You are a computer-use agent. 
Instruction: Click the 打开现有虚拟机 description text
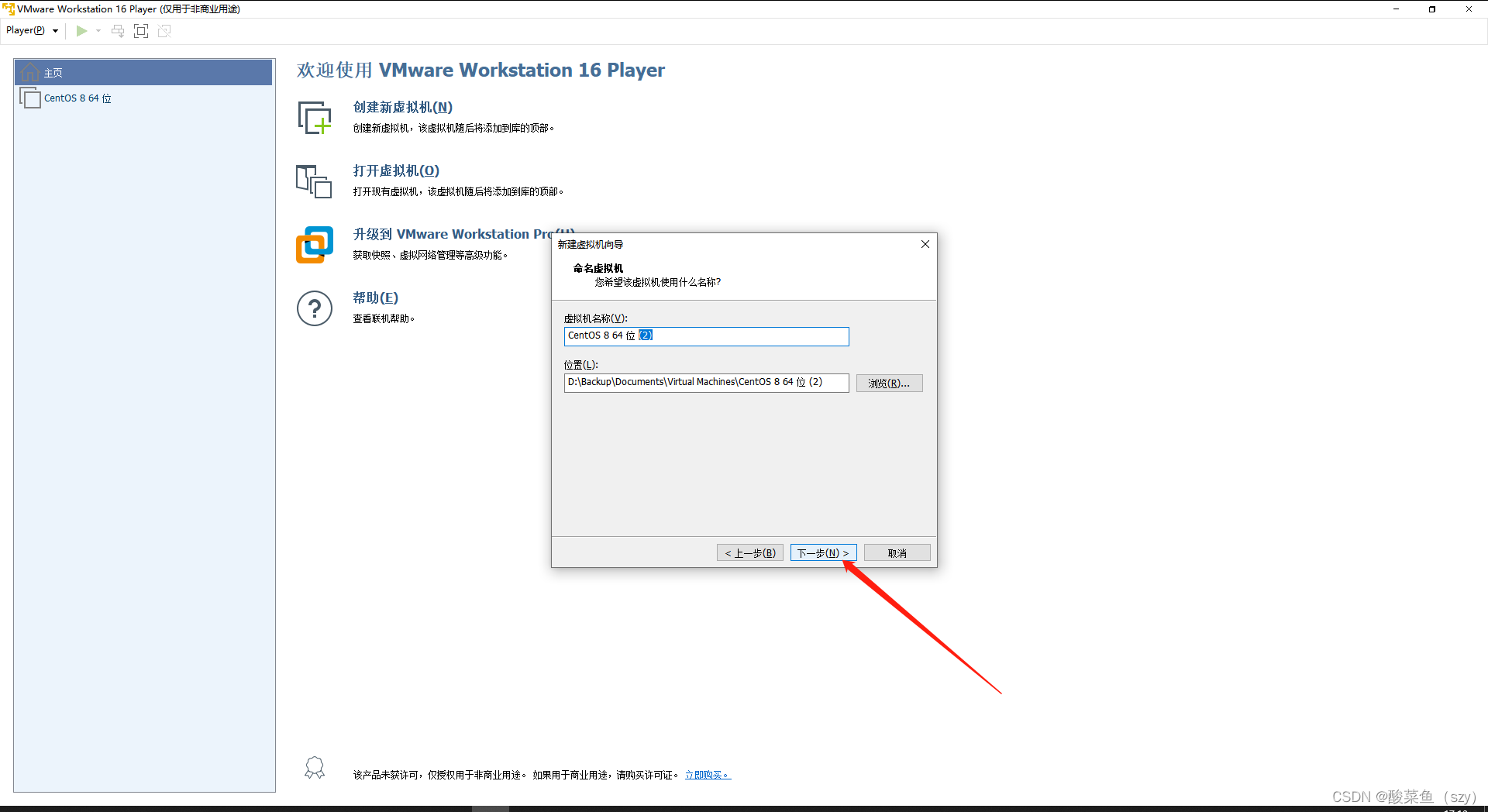tap(458, 191)
